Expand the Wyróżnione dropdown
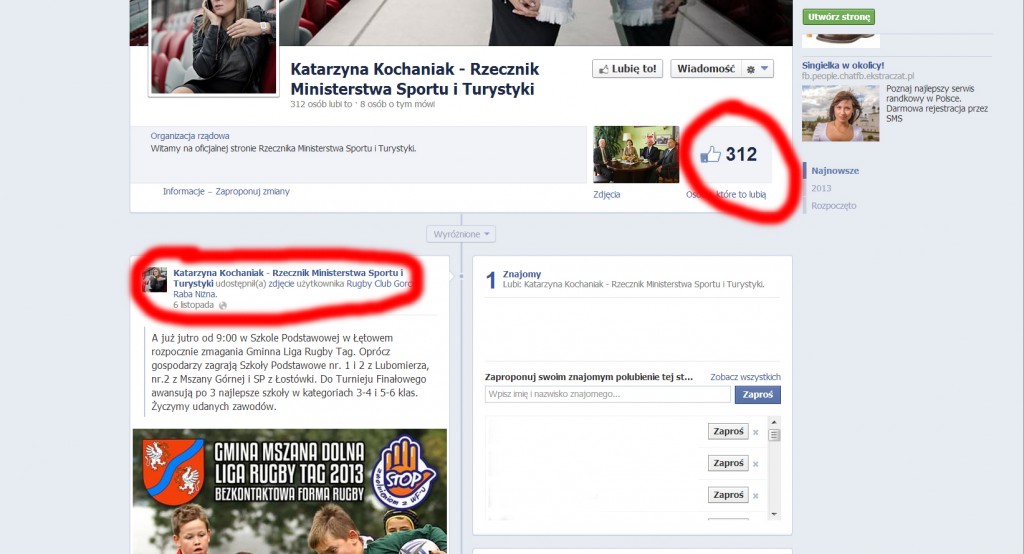 (x=461, y=234)
